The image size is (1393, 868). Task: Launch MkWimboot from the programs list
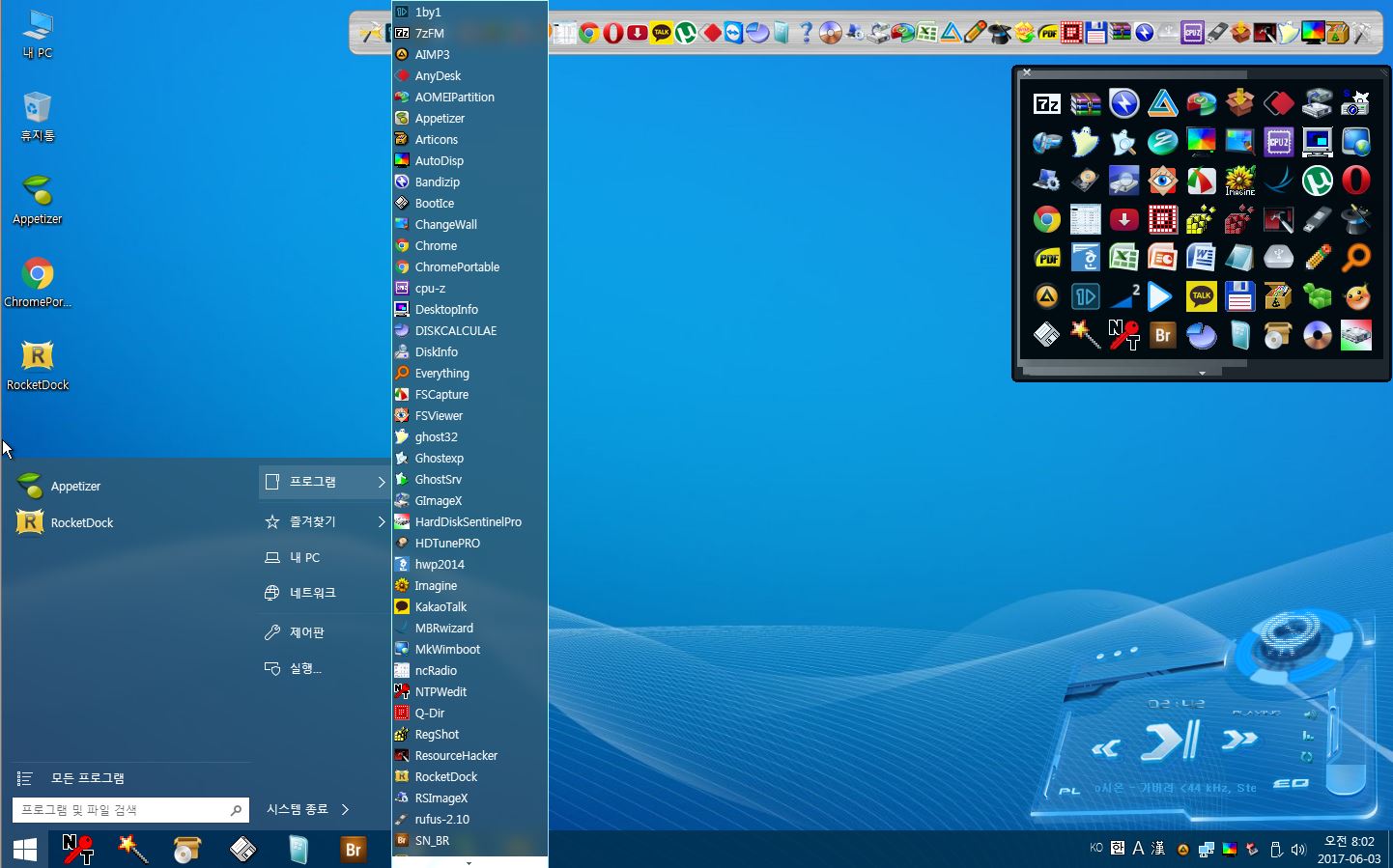pos(469,650)
